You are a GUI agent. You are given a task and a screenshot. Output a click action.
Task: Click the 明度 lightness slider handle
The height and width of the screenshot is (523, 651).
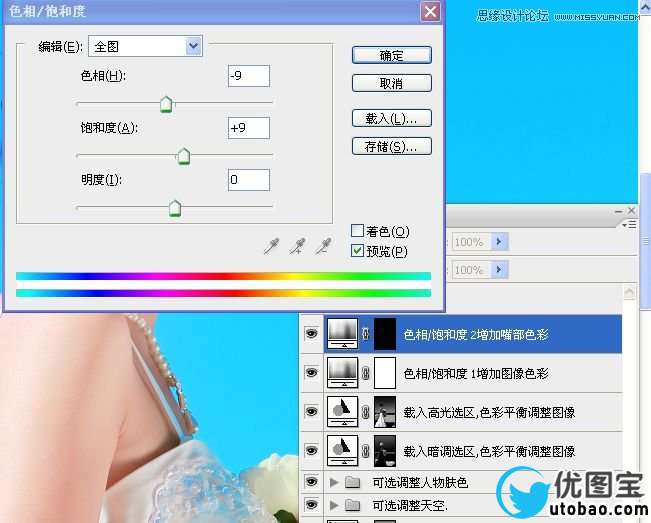point(175,208)
